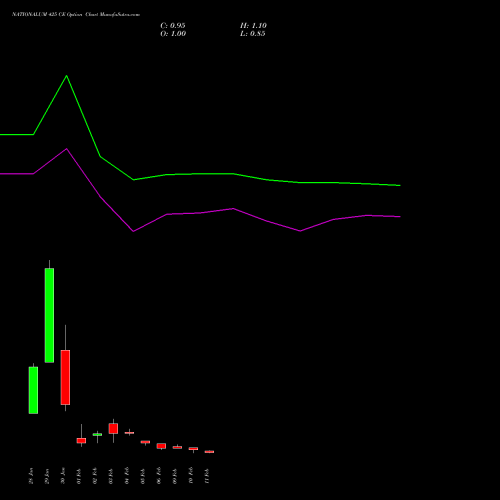This screenshot has height=500, width=500.
Task: Click the 30 Jan date label
Action: (63, 476)
